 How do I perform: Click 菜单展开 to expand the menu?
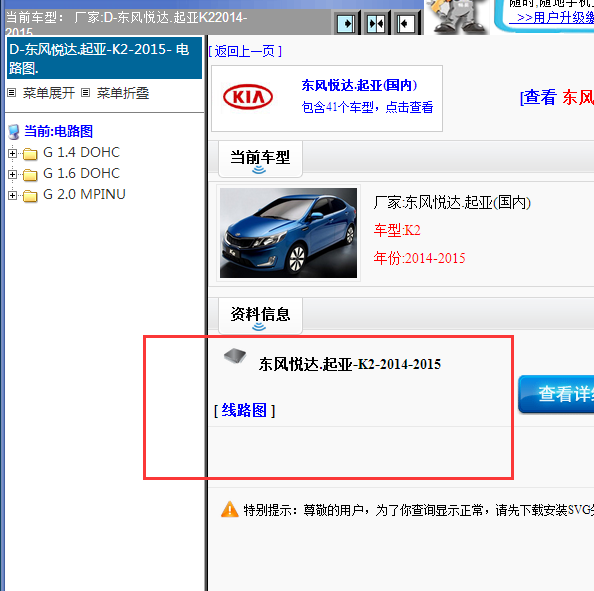click(48, 93)
